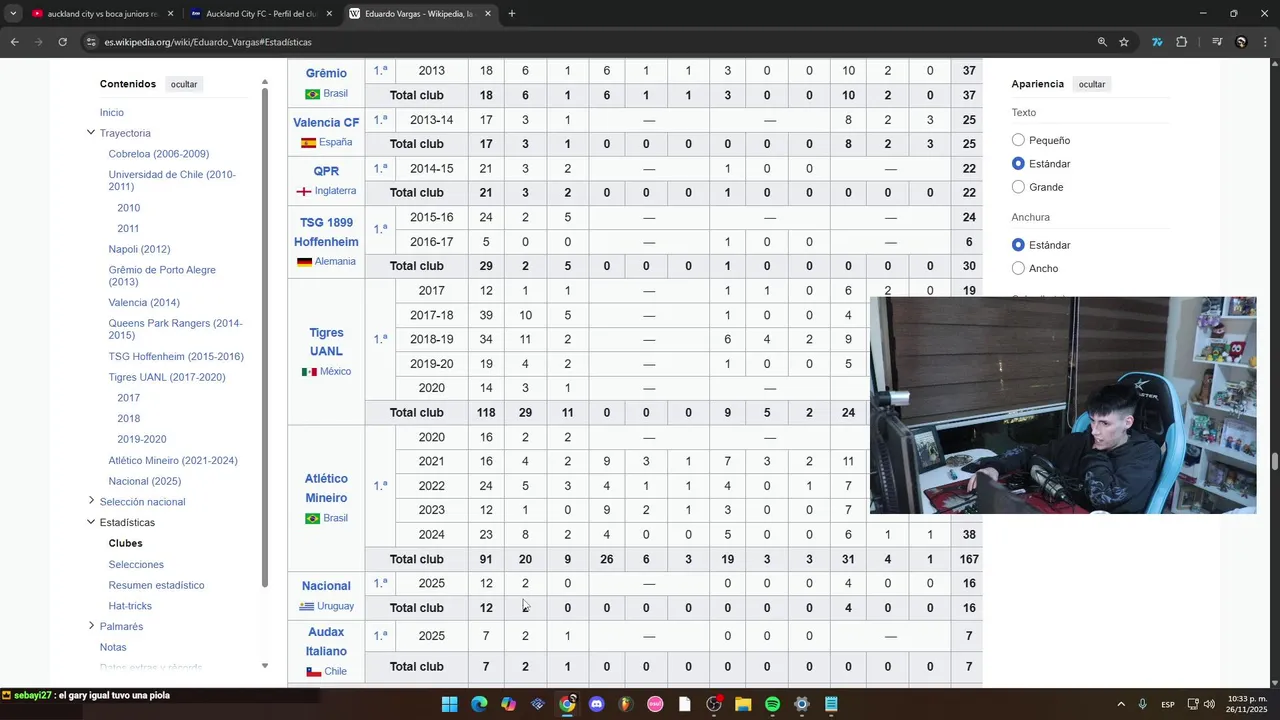
Task: Open the site information icon in address bar
Action: click(x=91, y=42)
